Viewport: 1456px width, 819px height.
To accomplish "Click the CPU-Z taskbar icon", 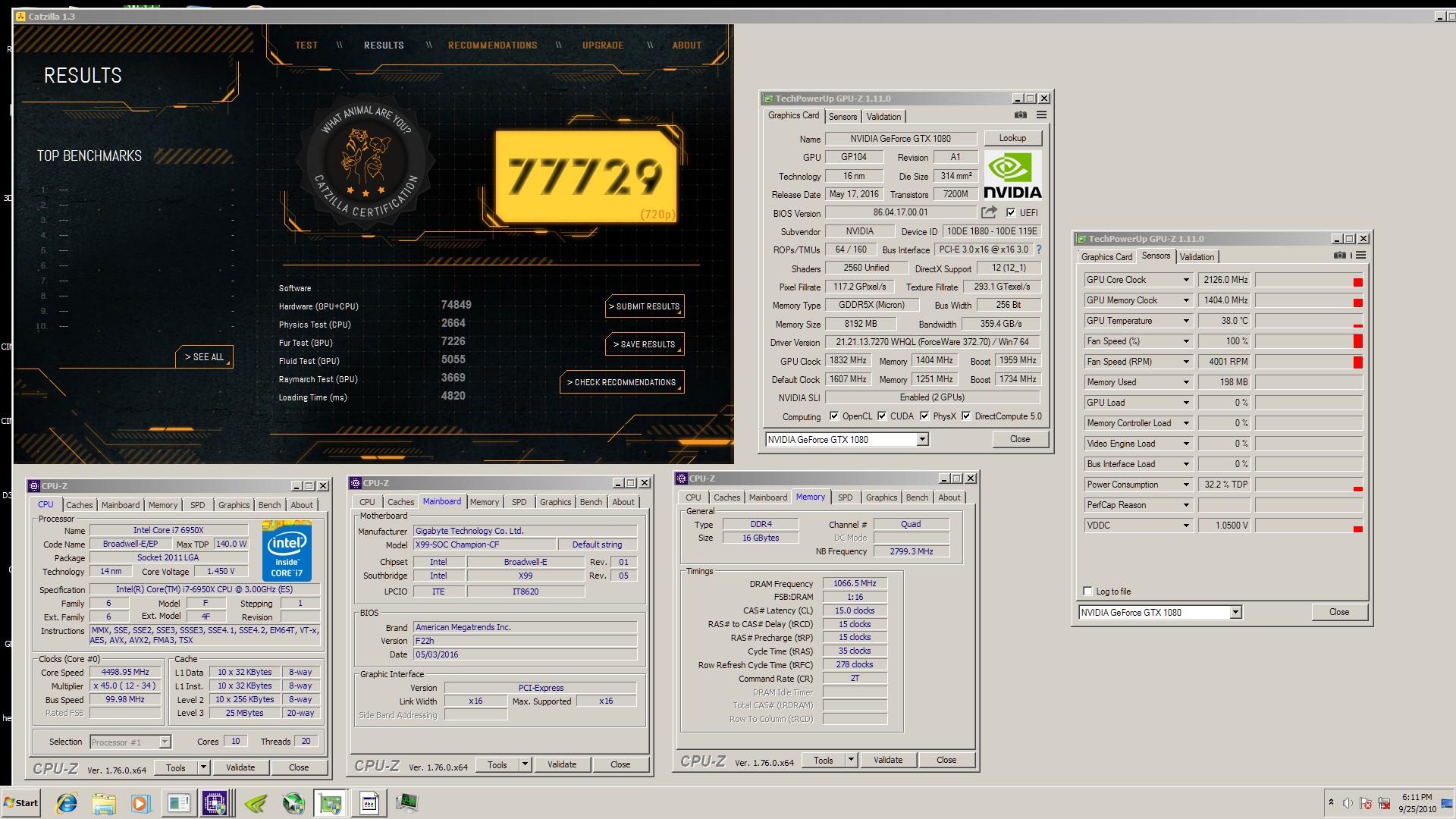I will pos(215,803).
